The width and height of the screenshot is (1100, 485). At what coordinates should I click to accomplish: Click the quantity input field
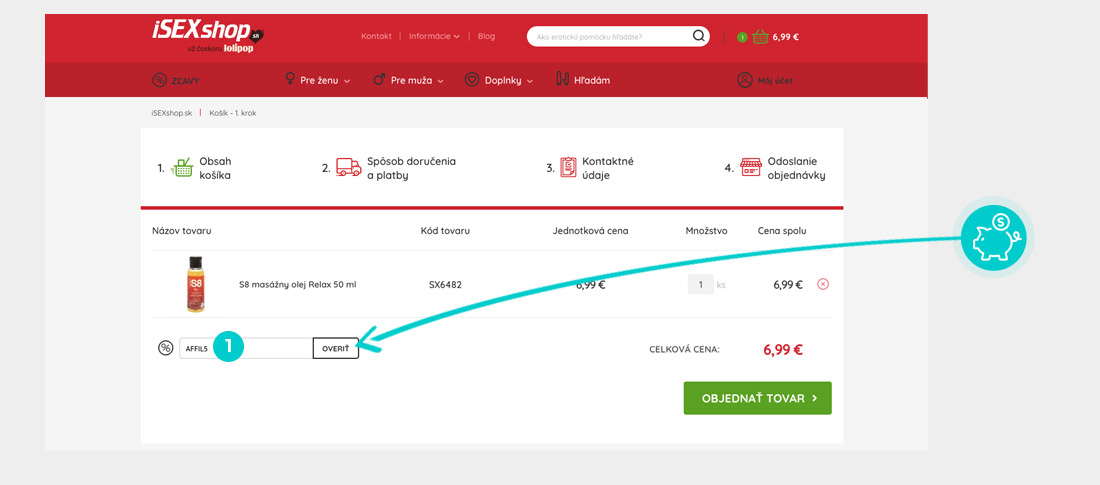(x=700, y=284)
